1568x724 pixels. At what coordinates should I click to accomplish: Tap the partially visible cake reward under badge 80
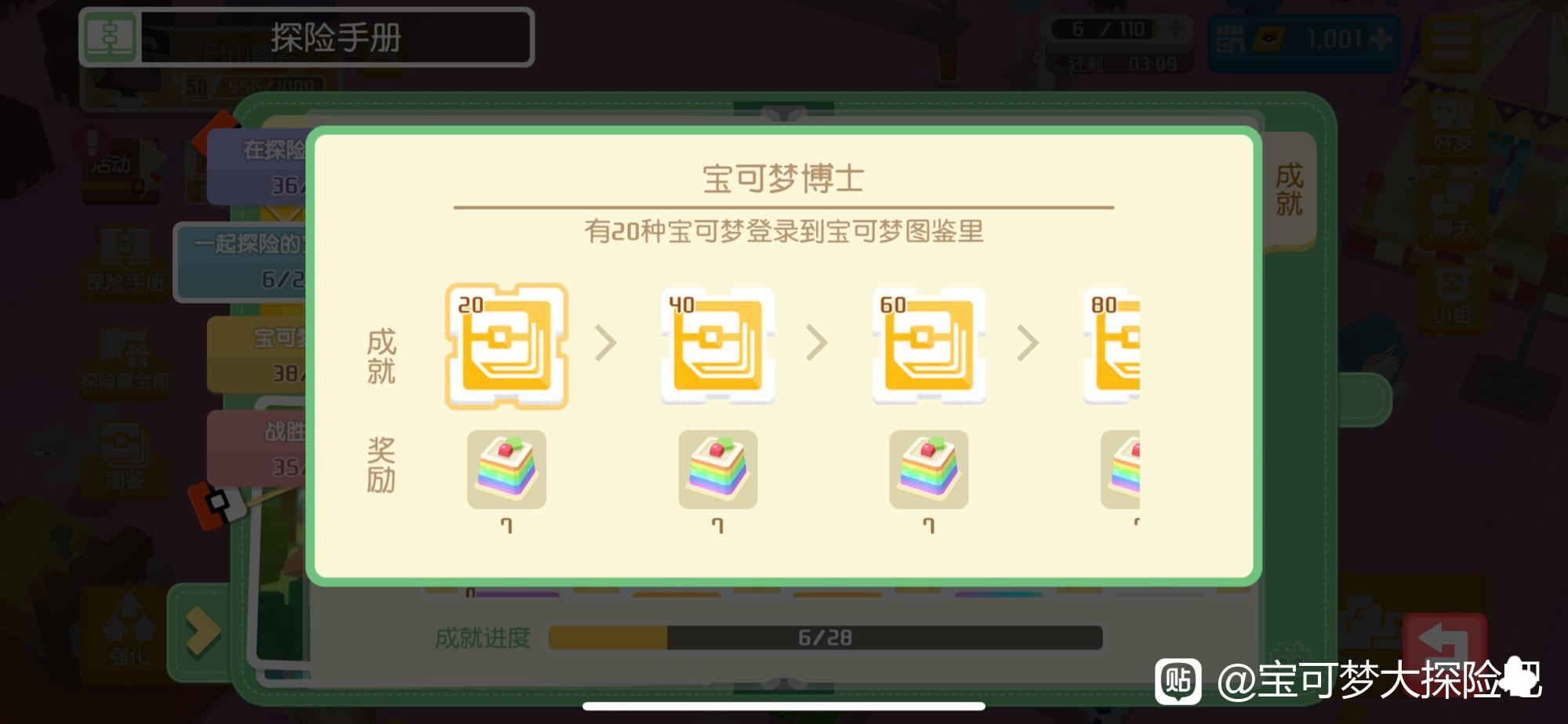pyautogui.click(x=1120, y=469)
